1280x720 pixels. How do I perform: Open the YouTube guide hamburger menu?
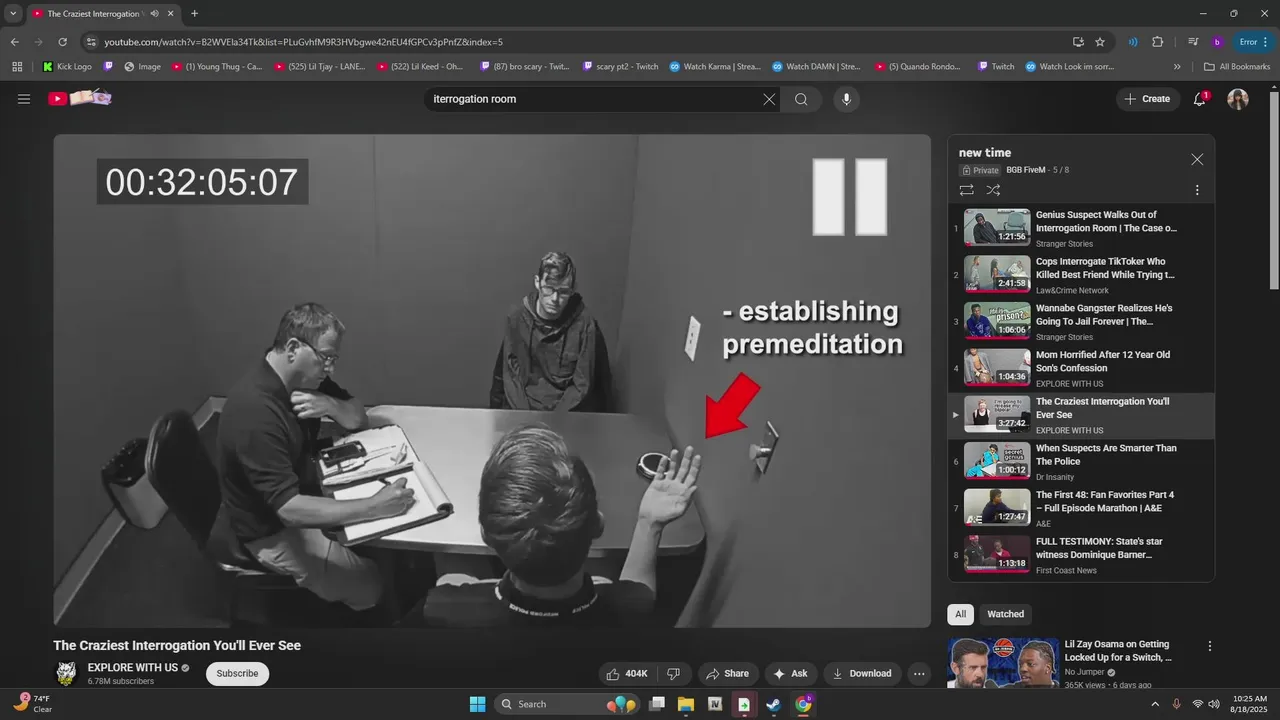point(24,99)
